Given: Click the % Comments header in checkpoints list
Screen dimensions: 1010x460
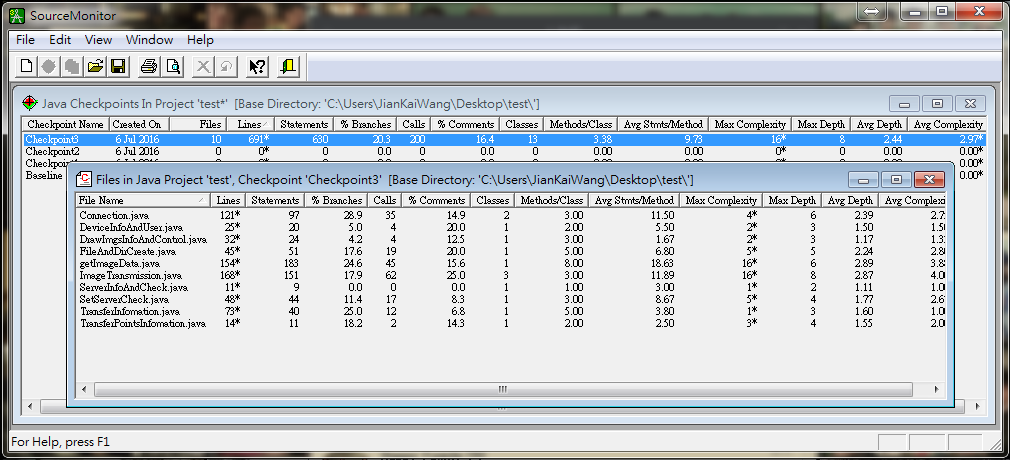Looking at the screenshot, I should pos(465,124).
